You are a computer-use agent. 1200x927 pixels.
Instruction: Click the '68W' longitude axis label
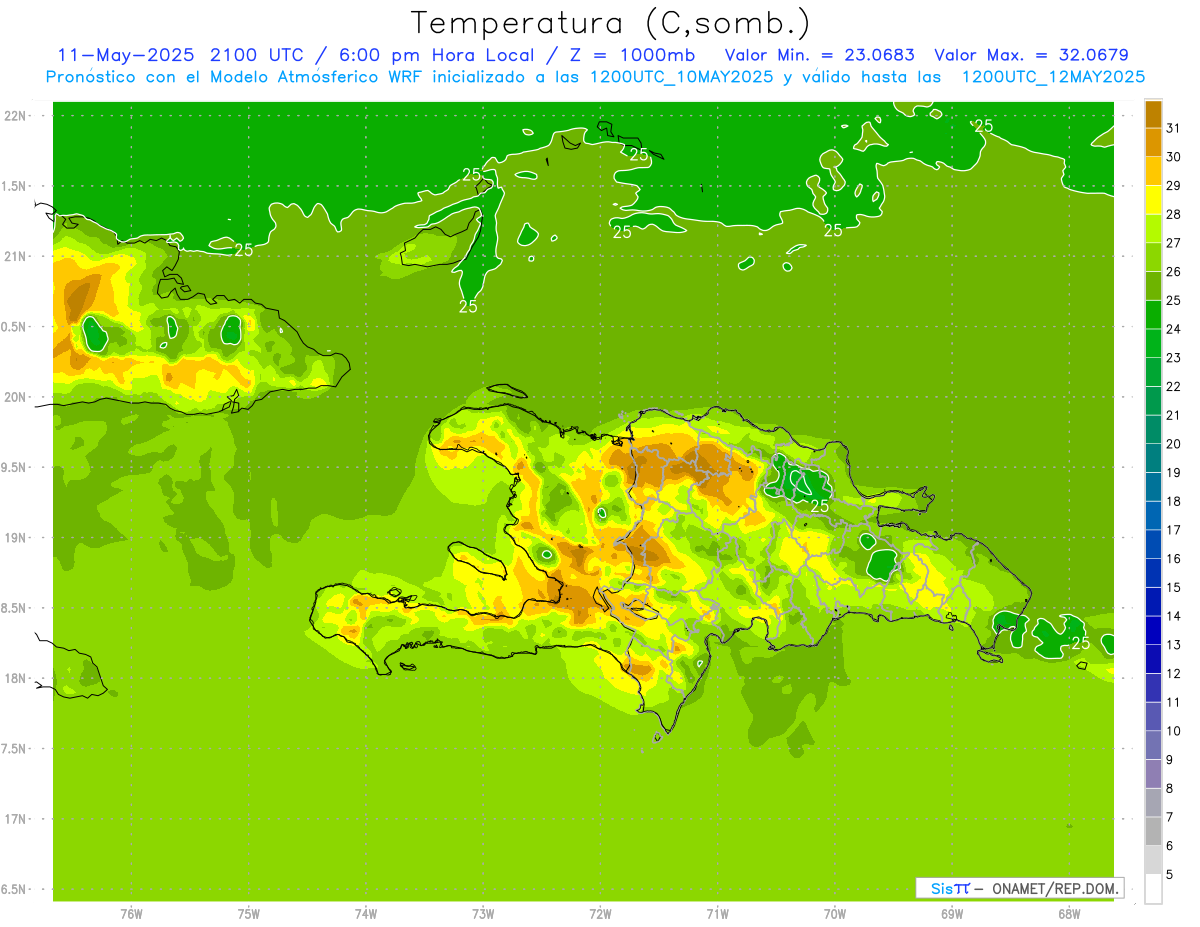[1069, 913]
